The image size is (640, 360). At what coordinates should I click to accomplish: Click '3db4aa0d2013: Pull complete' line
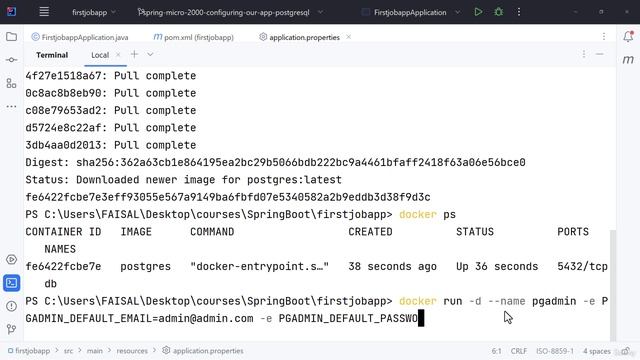coord(111,145)
